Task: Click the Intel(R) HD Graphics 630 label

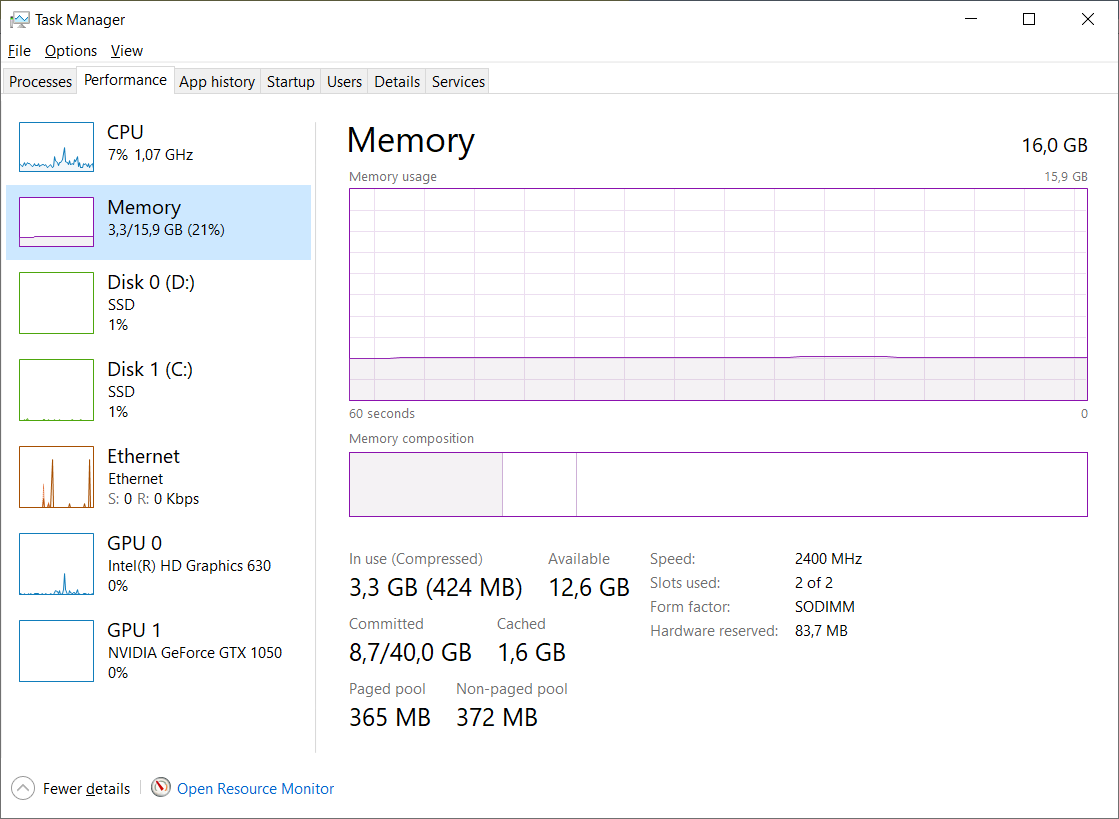Action: 189,566
